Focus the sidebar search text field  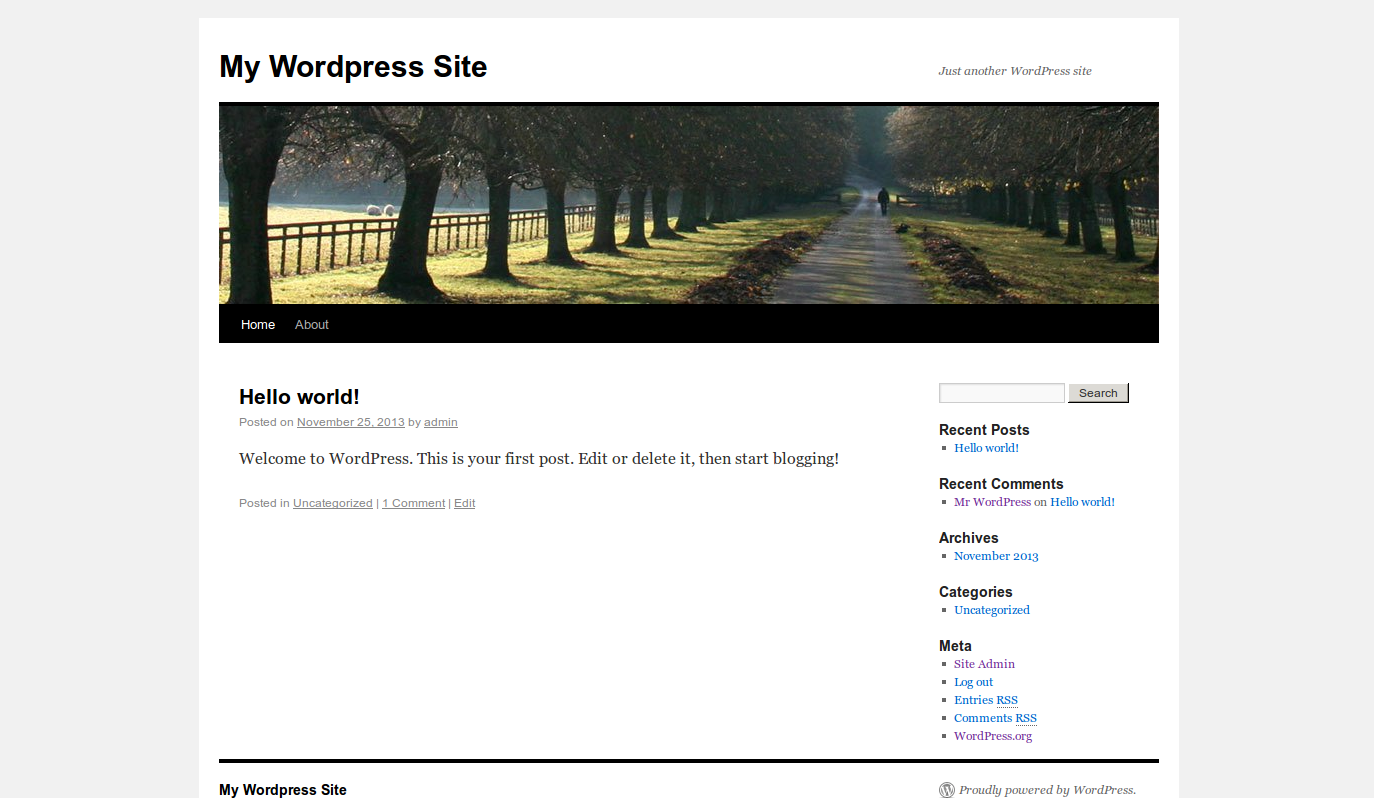pos(1001,393)
